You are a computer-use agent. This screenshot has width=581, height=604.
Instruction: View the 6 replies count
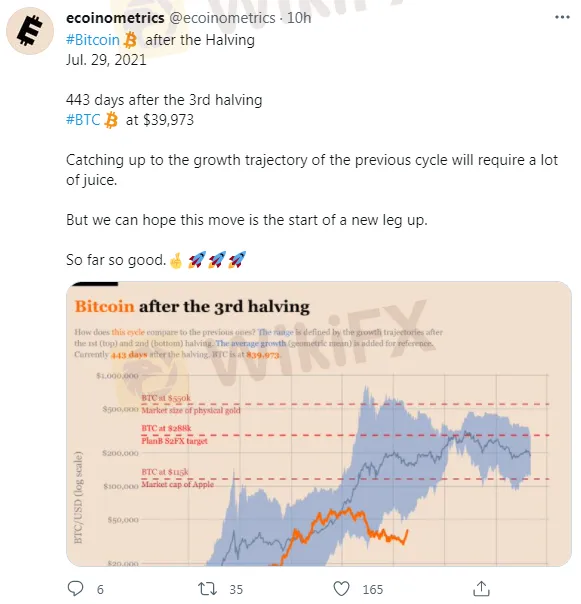100,589
